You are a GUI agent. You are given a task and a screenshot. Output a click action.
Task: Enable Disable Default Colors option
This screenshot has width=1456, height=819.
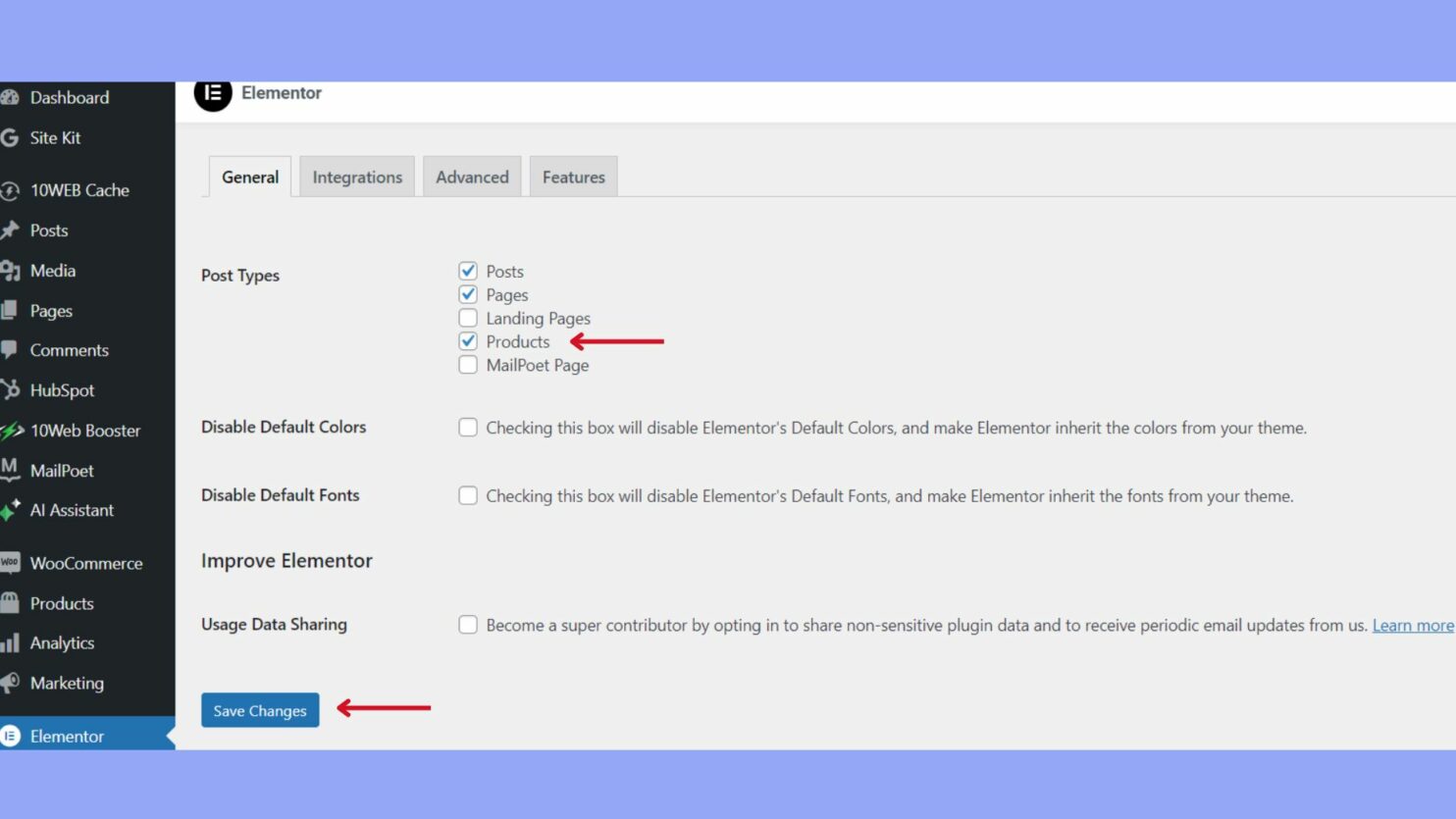(468, 427)
